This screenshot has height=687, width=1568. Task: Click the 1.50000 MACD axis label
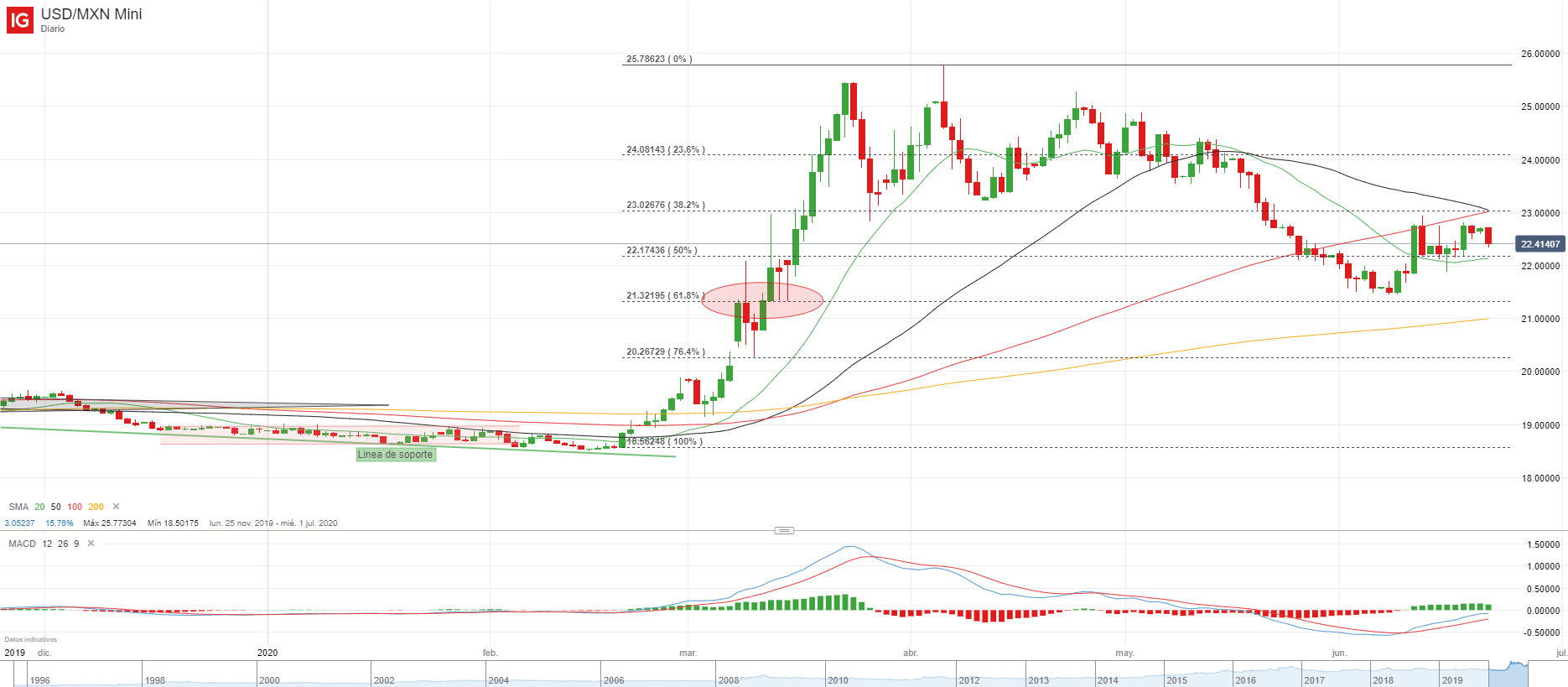coord(1544,544)
